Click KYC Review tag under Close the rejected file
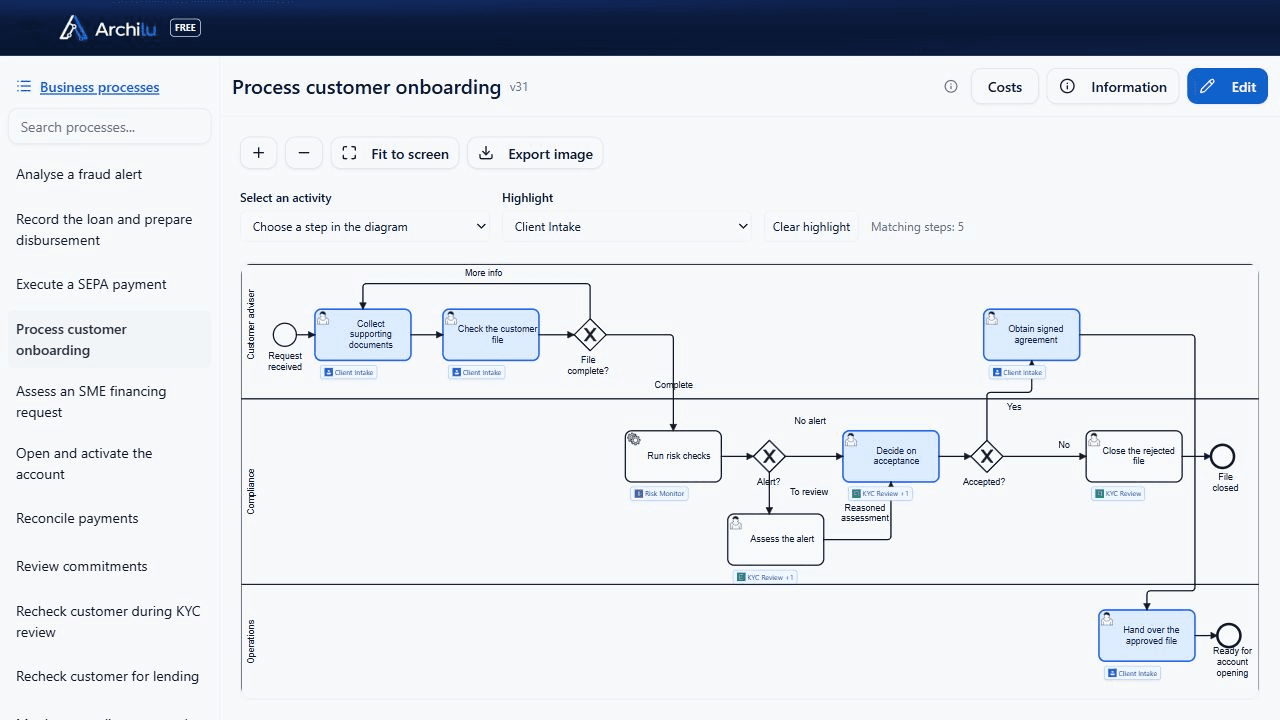 [x=1119, y=494]
